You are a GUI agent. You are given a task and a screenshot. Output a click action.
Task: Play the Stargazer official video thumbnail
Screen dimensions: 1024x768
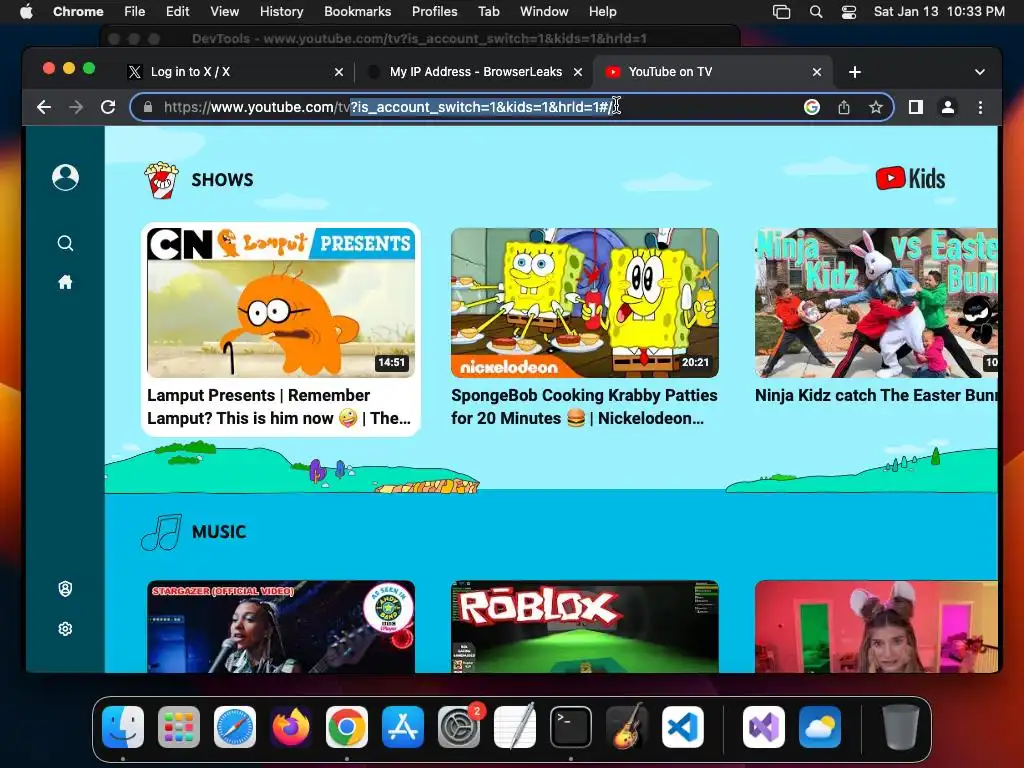[x=281, y=626]
